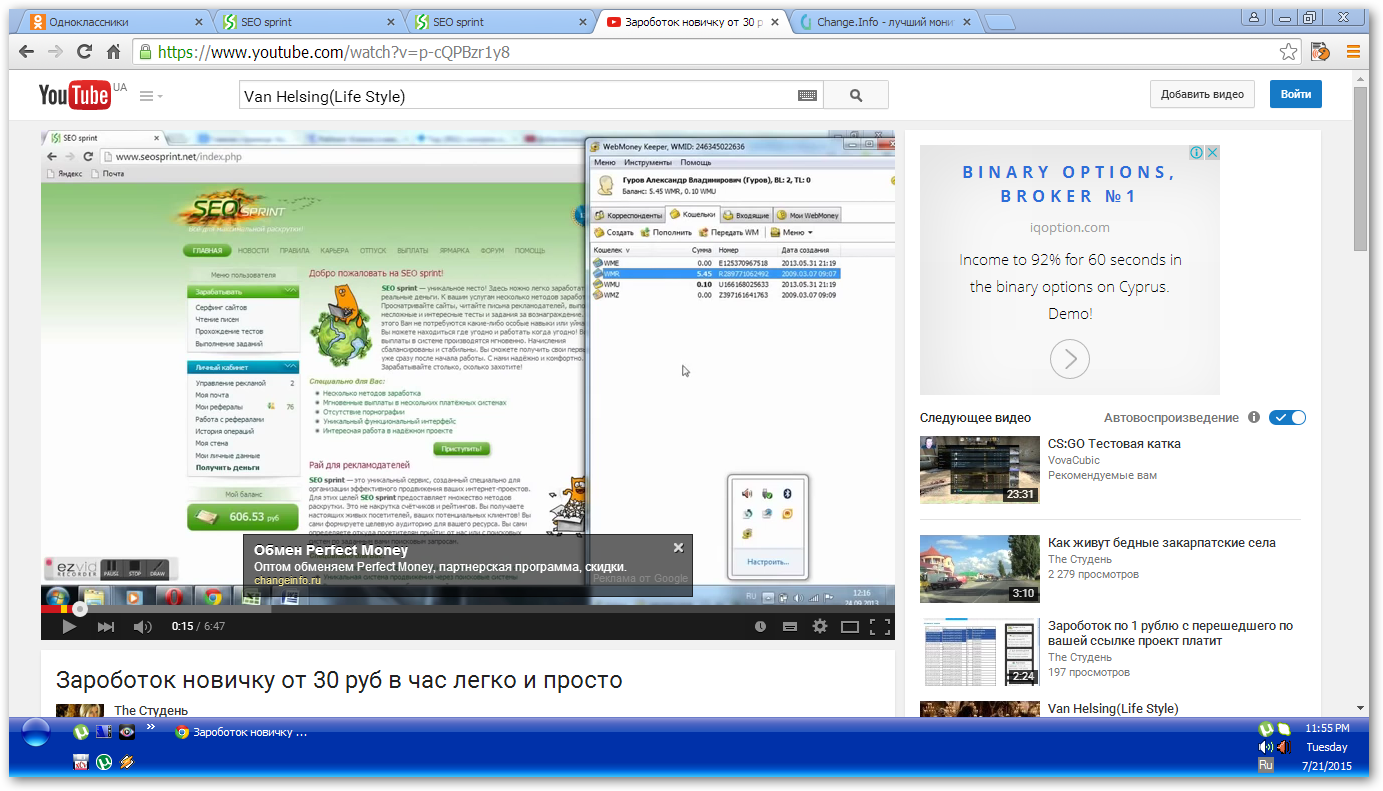Skip to the next video

click(106, 626)
